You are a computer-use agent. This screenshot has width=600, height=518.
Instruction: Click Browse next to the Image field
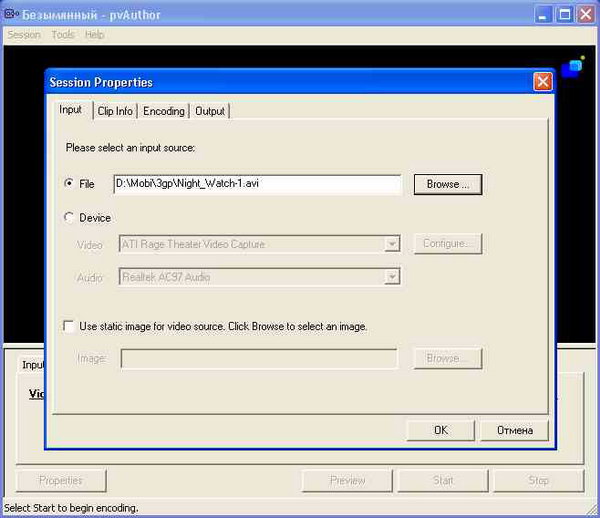(x=448, y=358)
